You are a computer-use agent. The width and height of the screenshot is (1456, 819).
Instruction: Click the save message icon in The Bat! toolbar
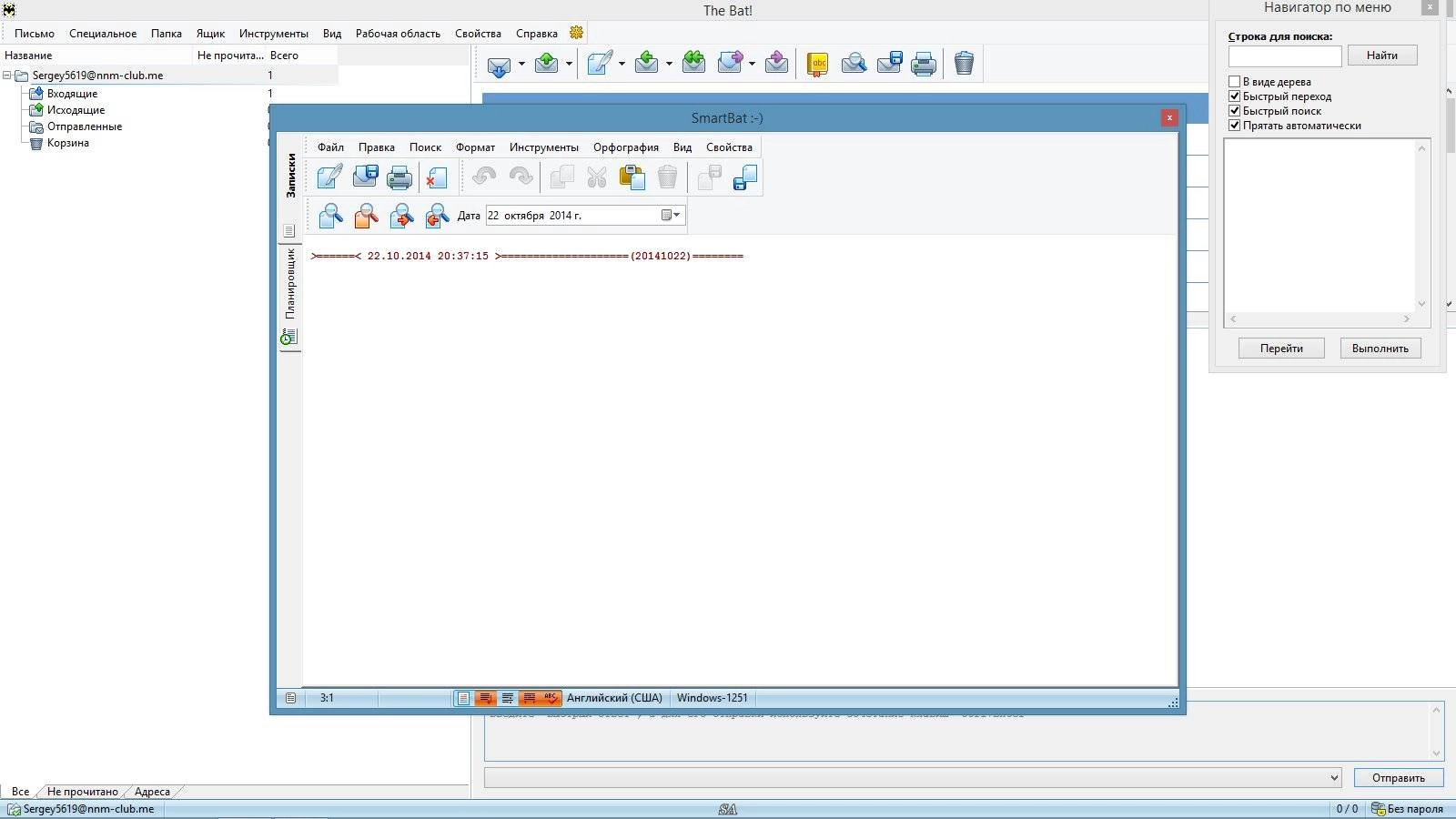pos(889,64)
